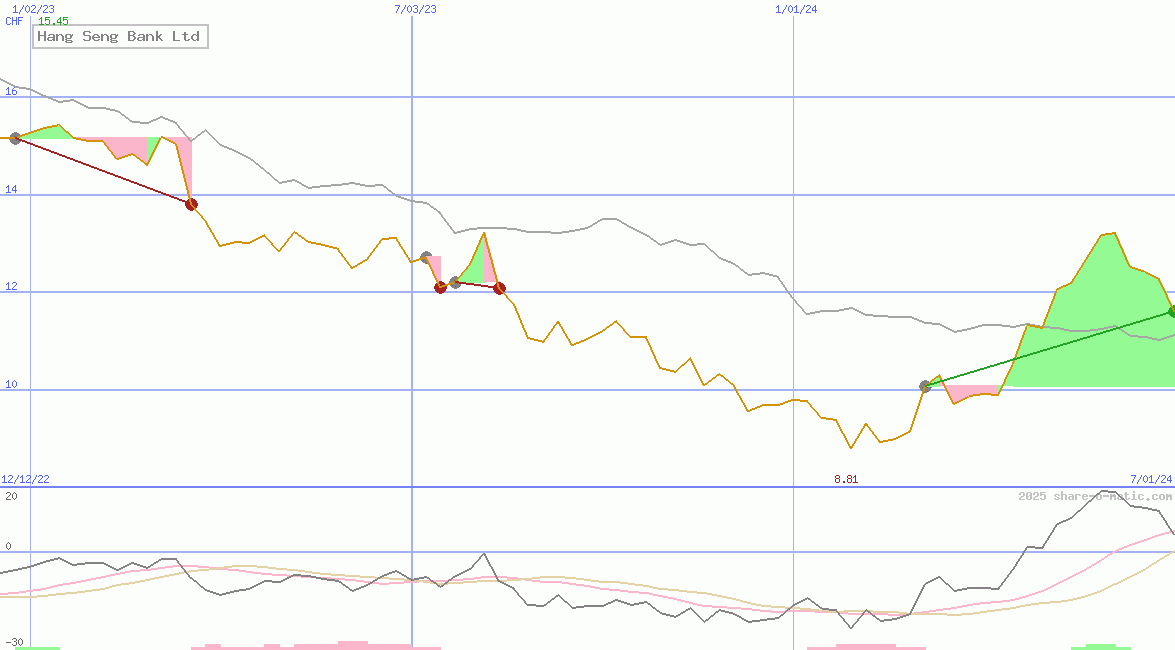Click the 8.81 low price label
1175x650 pixels.
[x=845, y=479]
